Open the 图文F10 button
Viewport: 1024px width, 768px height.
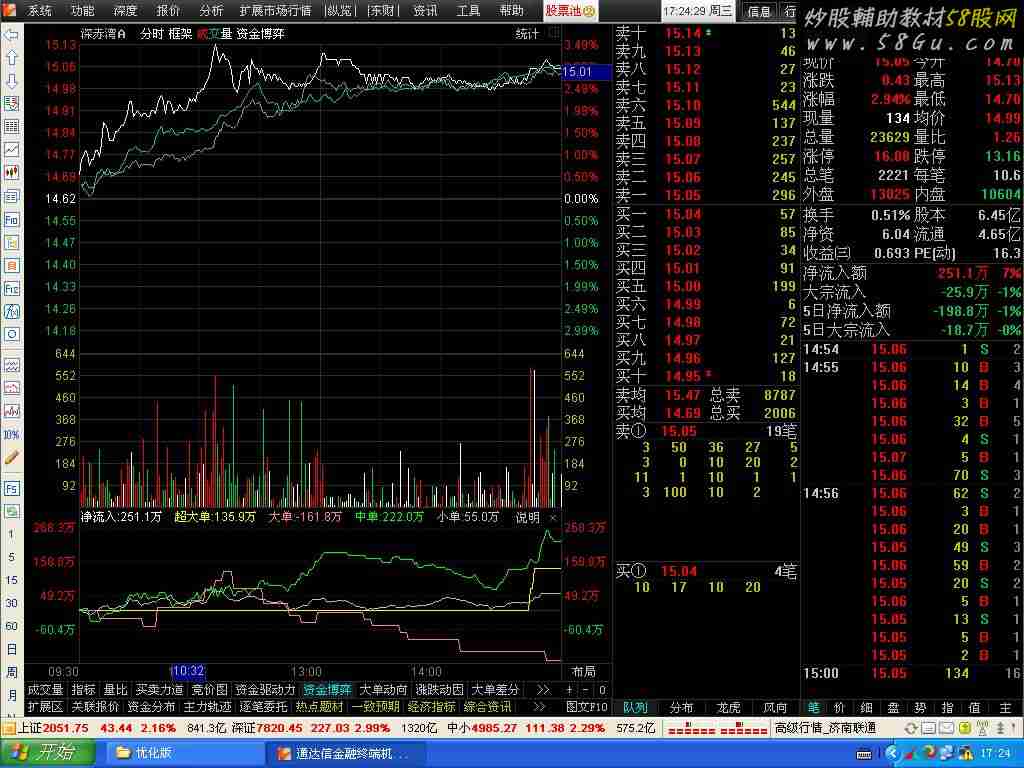(x=587, y=707)
